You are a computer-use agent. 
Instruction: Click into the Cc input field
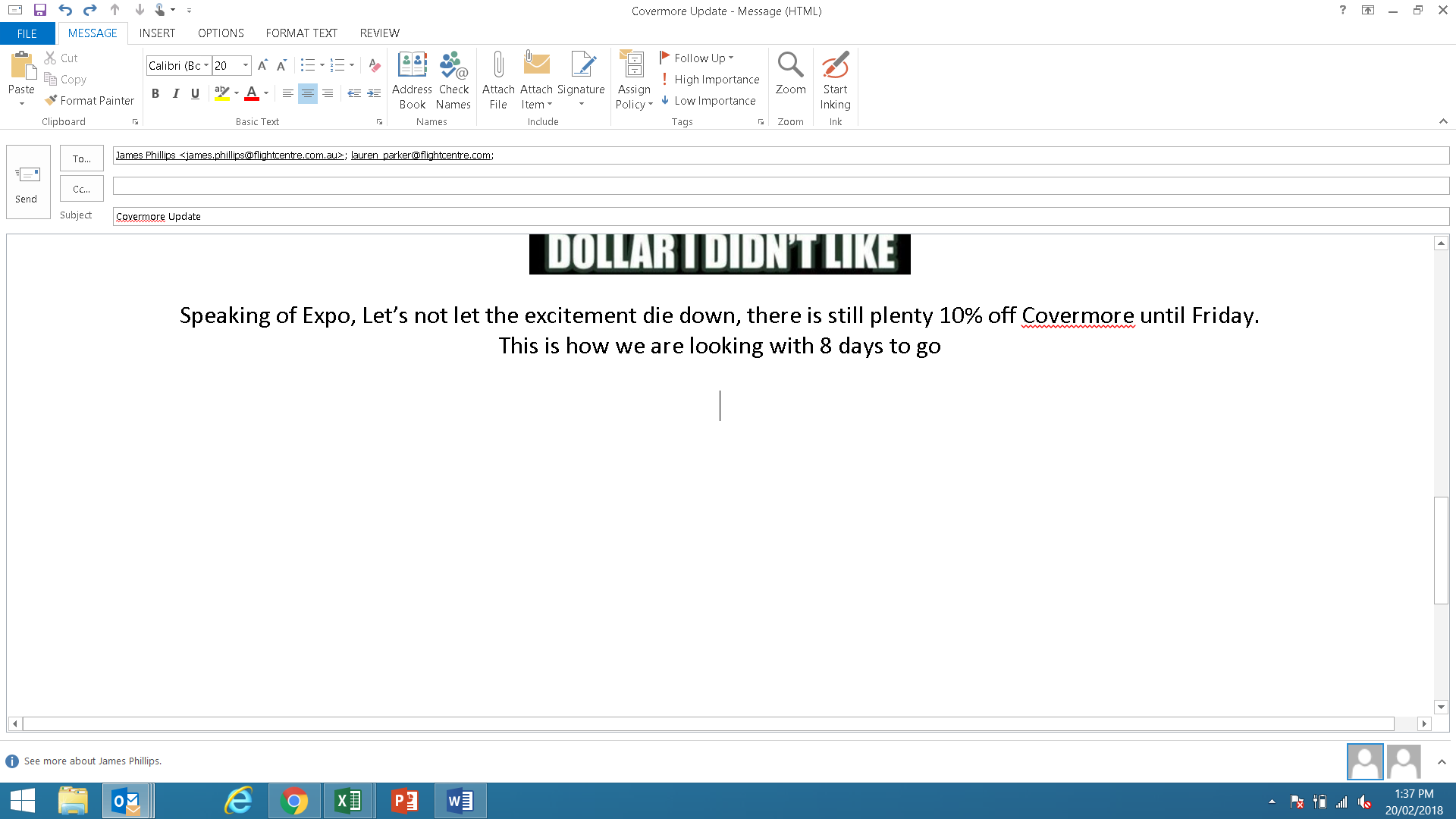[781, 186]
